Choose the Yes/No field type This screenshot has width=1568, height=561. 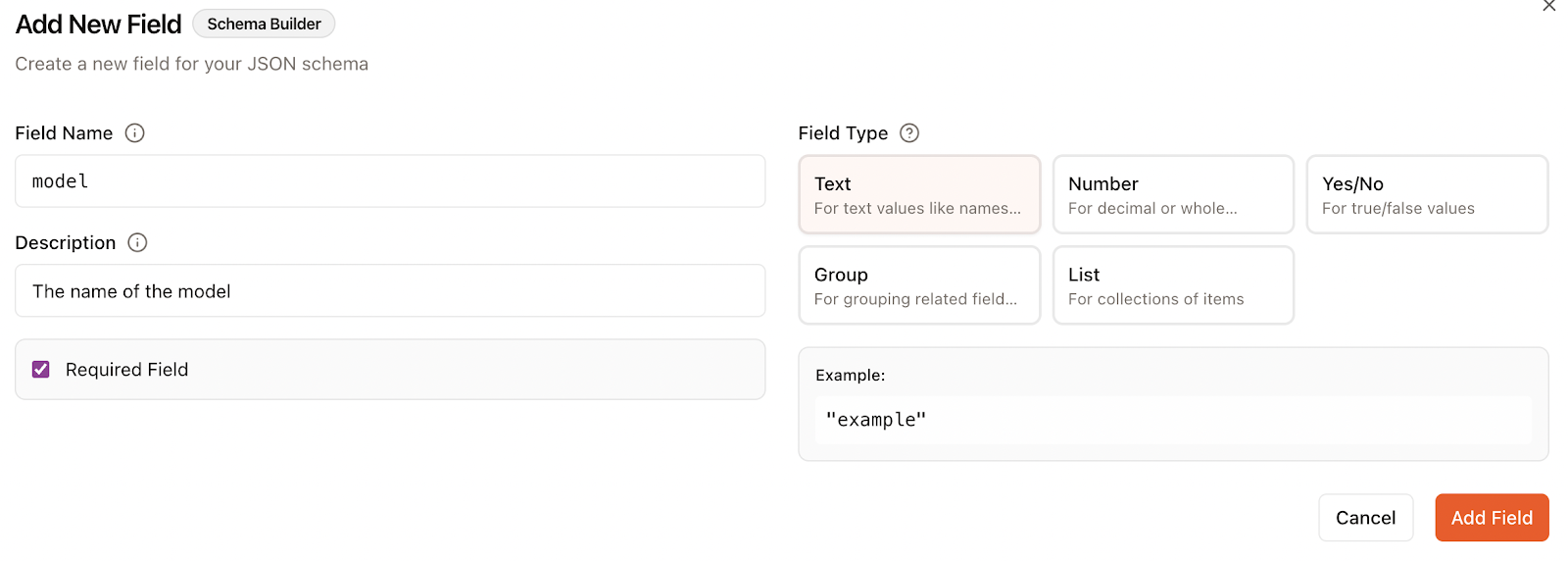tap(1427, 194)
